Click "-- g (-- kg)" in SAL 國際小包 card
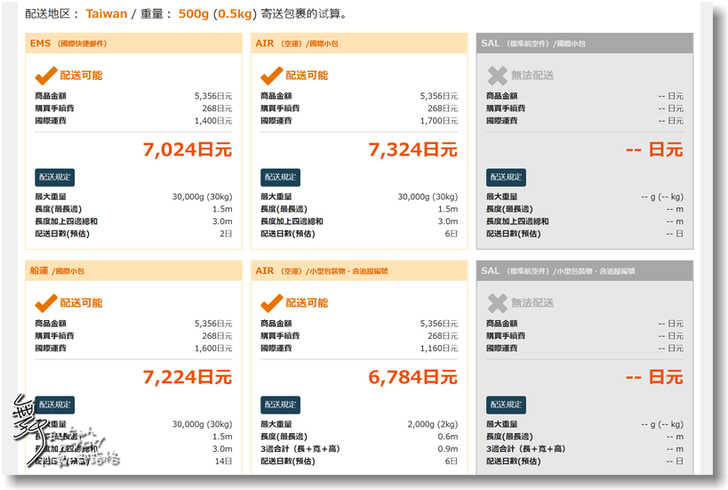 (662, 196)
